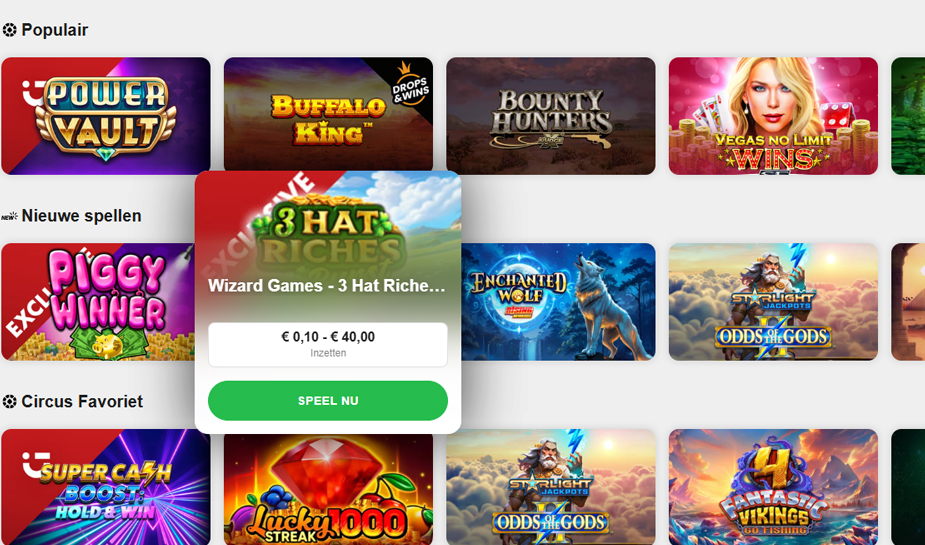Screen dimensions: 925x545
Task: Click the NEW icon beside Nieuwe spellen
Action: 9,216
